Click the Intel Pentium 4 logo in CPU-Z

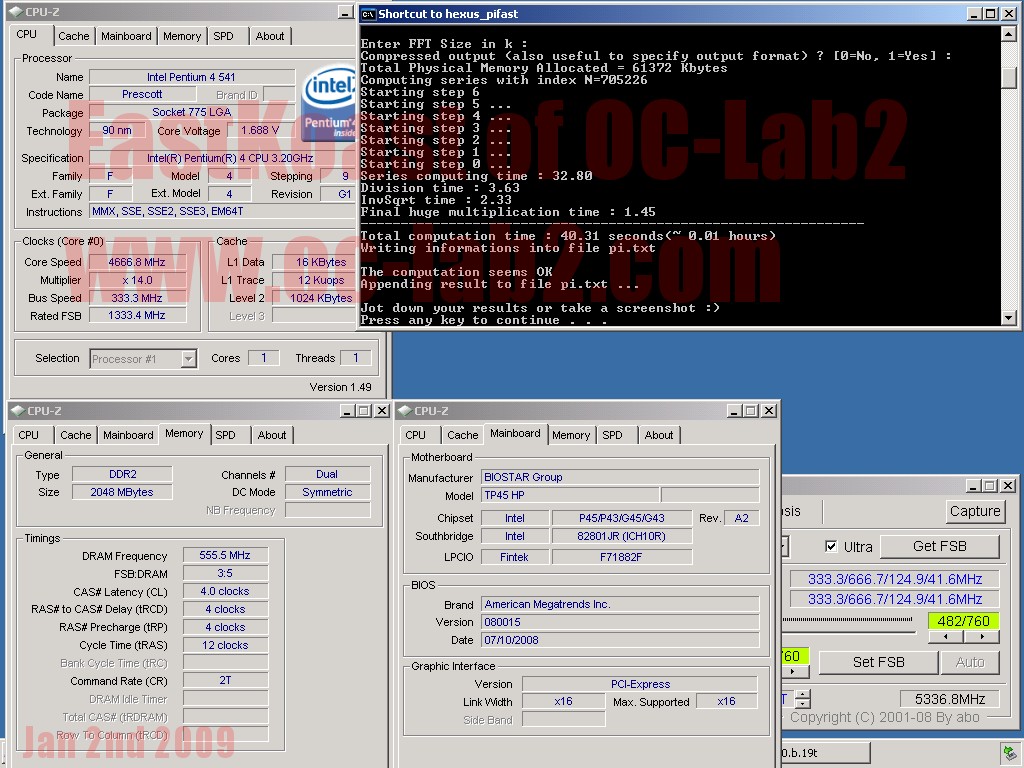328,103
